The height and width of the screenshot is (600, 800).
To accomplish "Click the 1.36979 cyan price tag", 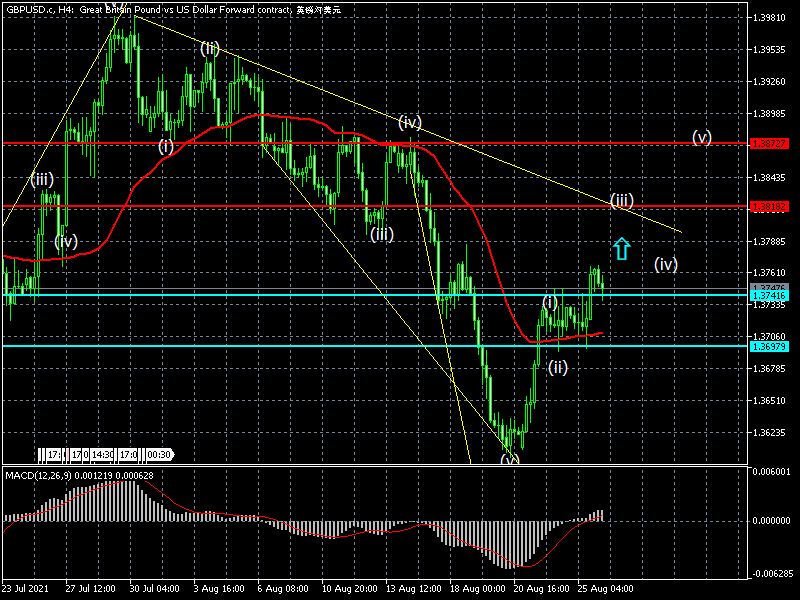I will click(x=769, y=347).
